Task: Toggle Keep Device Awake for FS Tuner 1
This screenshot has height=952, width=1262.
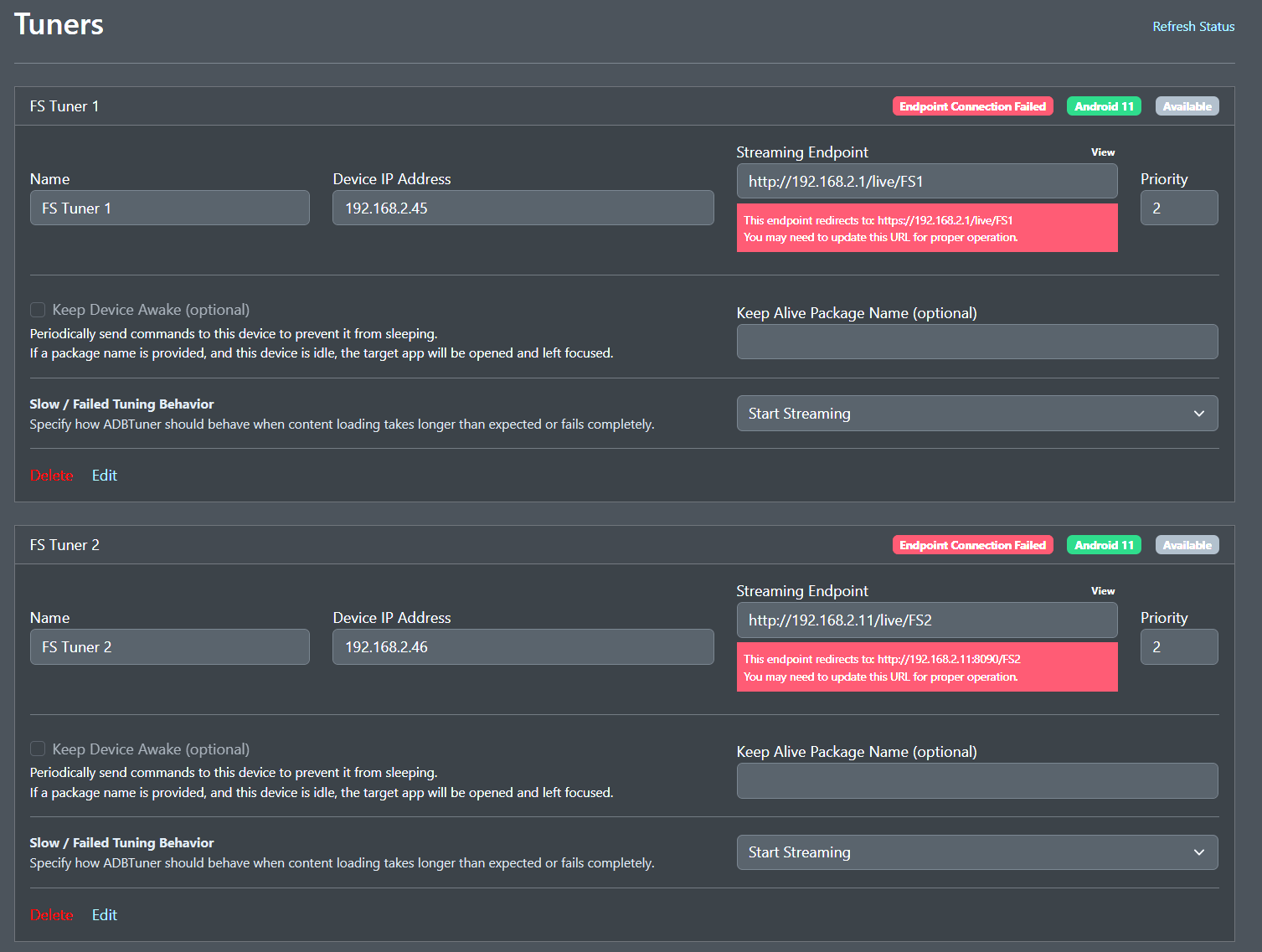Action: 38,310
